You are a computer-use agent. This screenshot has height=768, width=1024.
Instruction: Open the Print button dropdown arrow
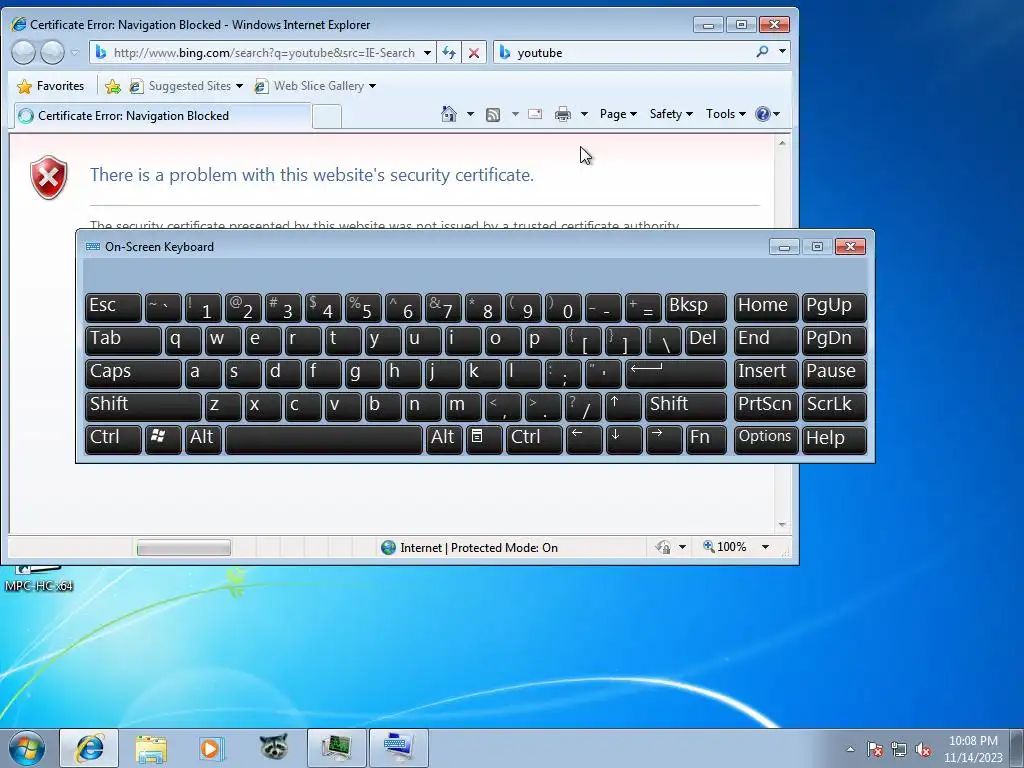[584, 114]
